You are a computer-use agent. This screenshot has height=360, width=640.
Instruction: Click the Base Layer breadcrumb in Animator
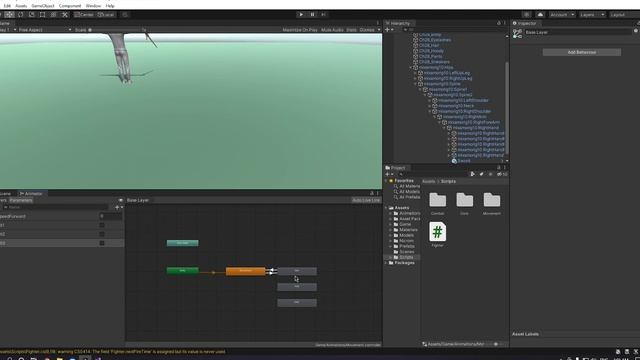pos(138,200)
